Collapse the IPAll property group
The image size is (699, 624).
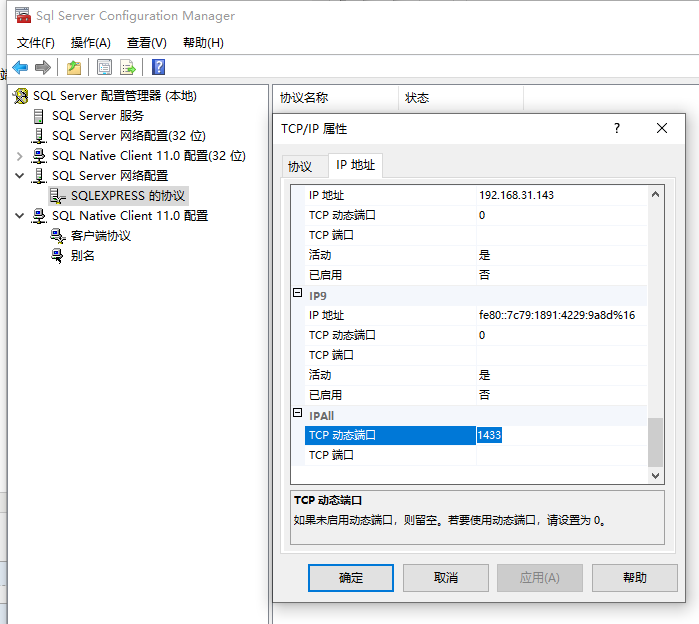tap(297, 413)
